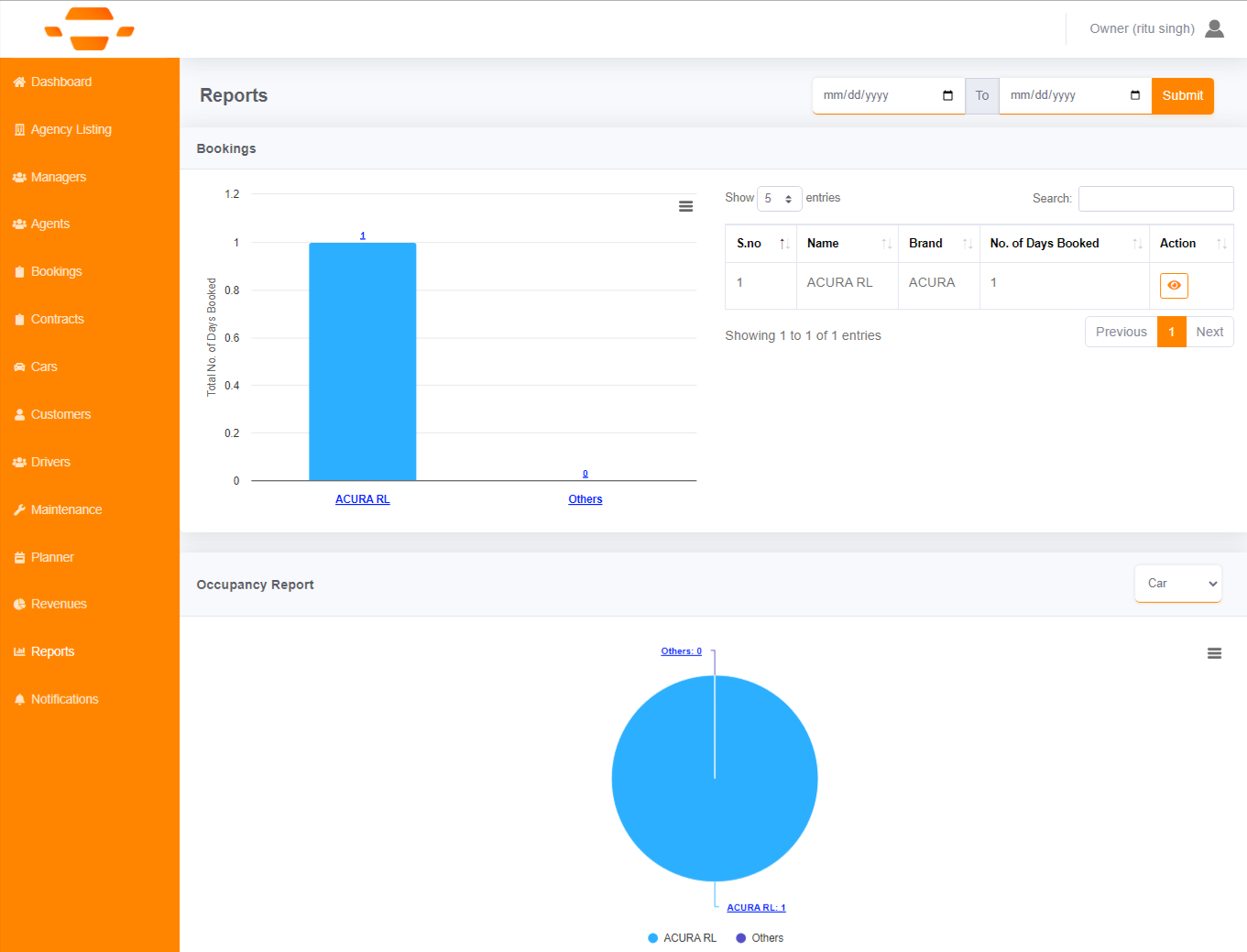Click the orange company logo

tap(90, 28)
